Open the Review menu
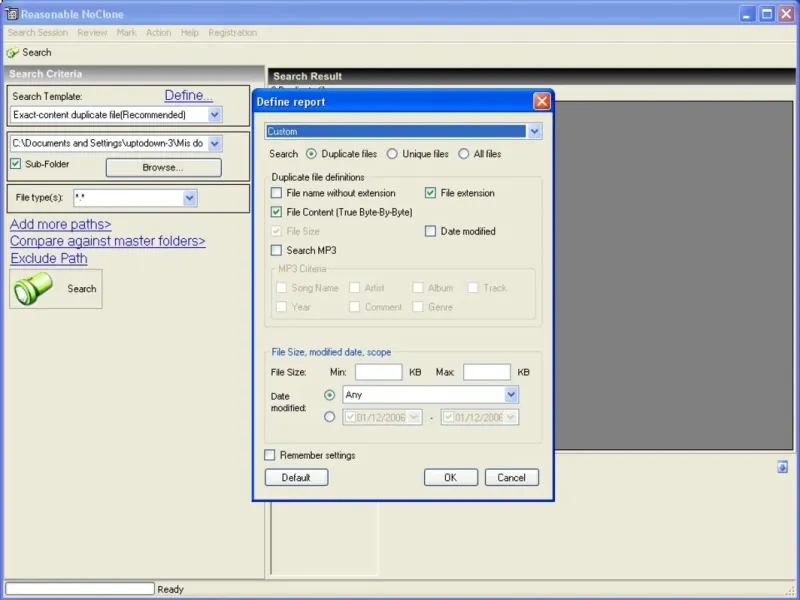 (x=92, y=33)
